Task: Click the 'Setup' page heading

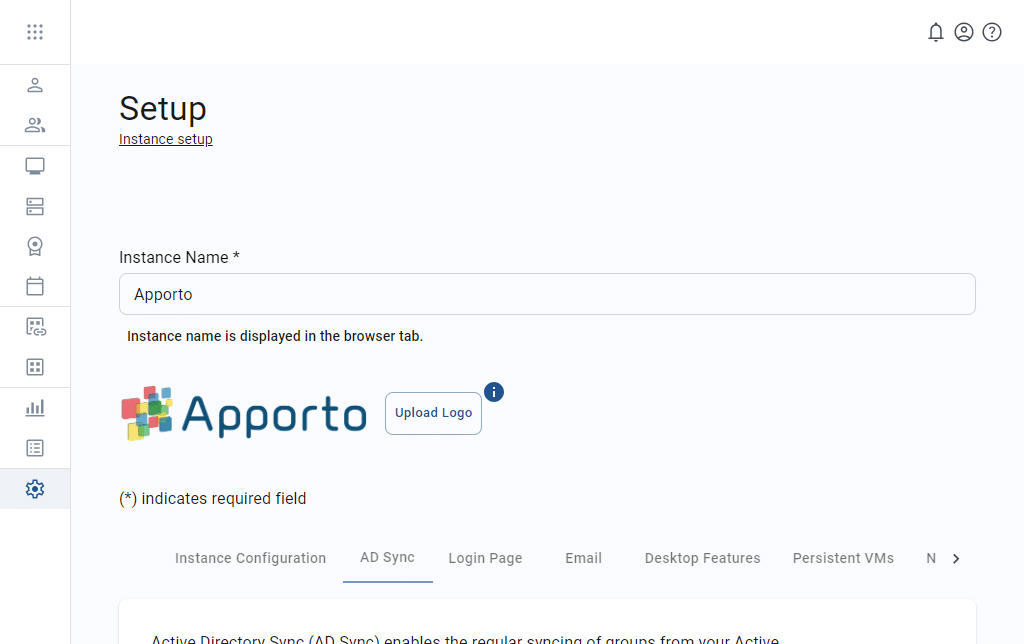Action: click(x=163, y=108)
